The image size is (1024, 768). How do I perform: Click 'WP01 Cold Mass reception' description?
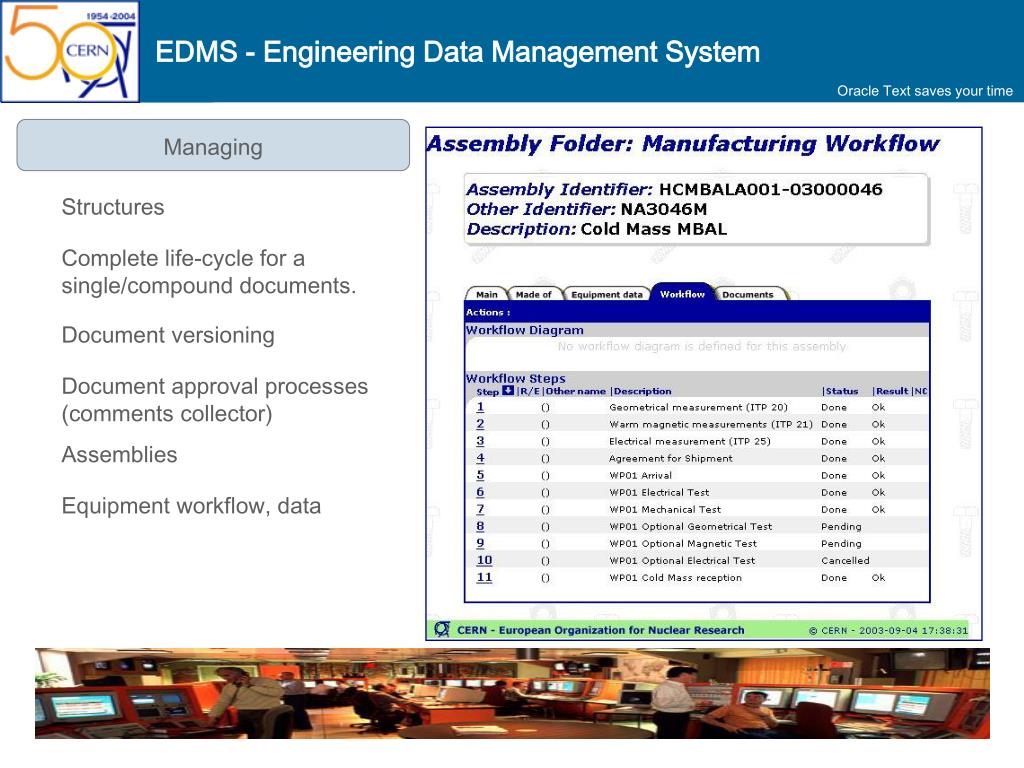pos(675,577)
